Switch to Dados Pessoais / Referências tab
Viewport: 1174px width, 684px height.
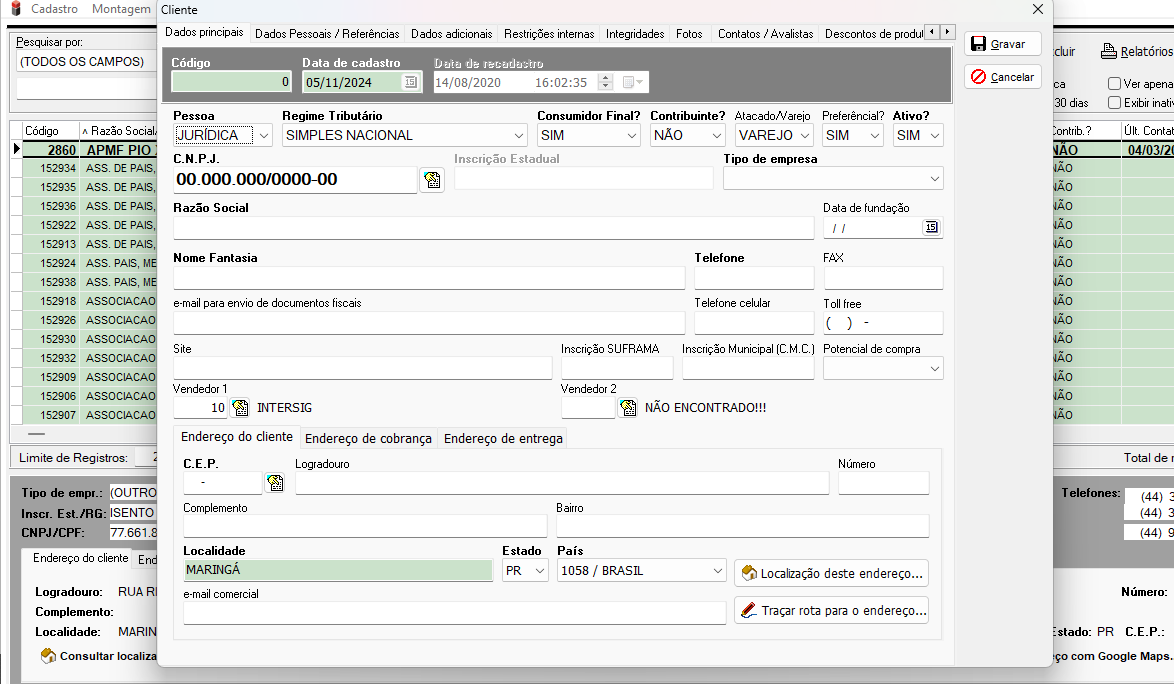pos(327,34)
